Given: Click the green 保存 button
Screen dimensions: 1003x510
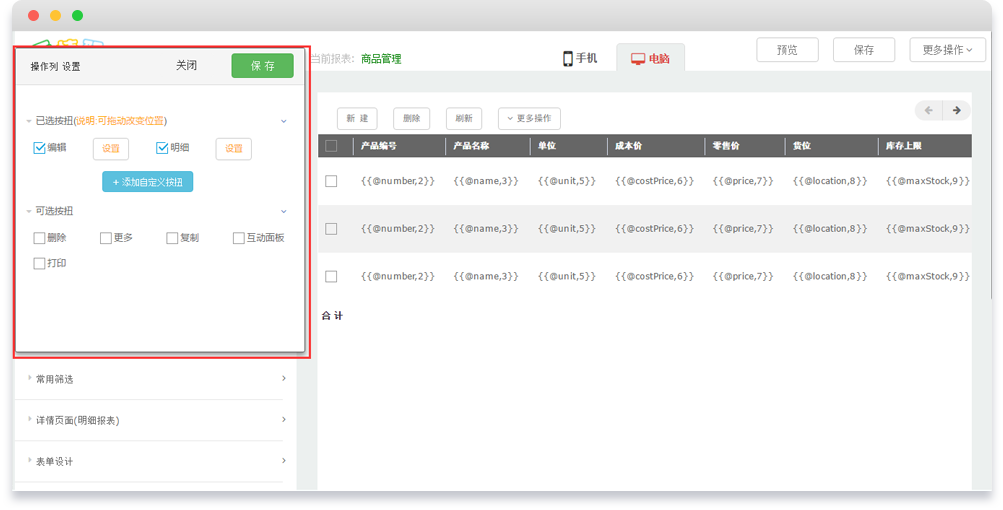Looking at the screenshot, I should [262, 66].
